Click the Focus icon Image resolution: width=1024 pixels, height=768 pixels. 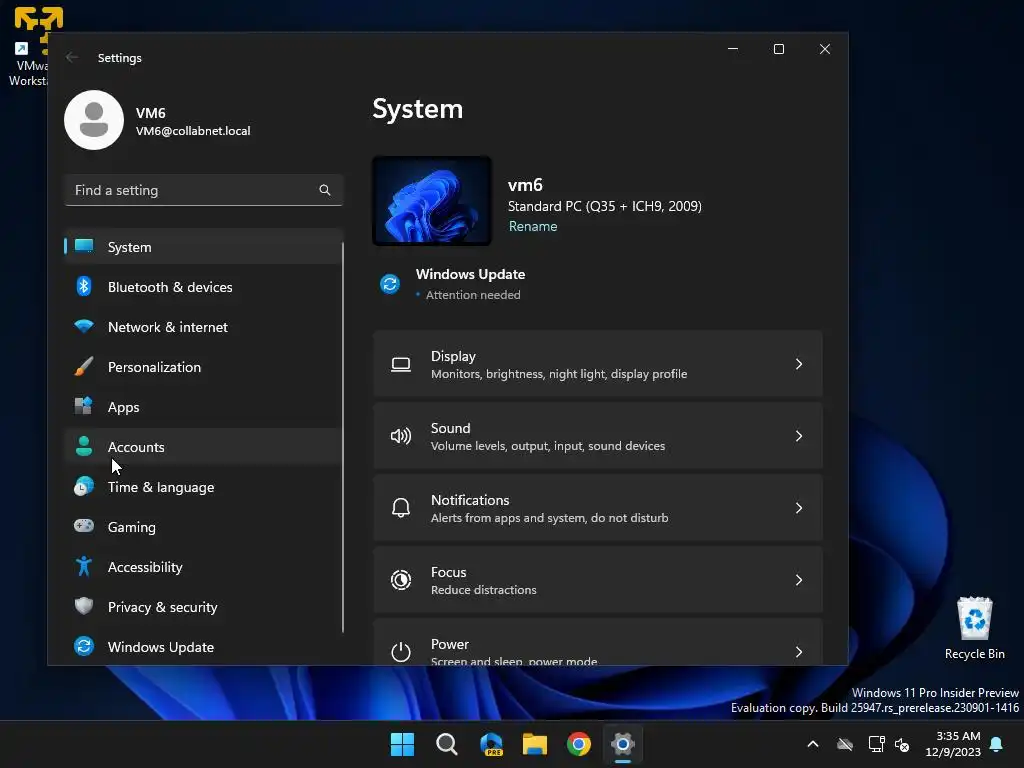coord(401,580)
